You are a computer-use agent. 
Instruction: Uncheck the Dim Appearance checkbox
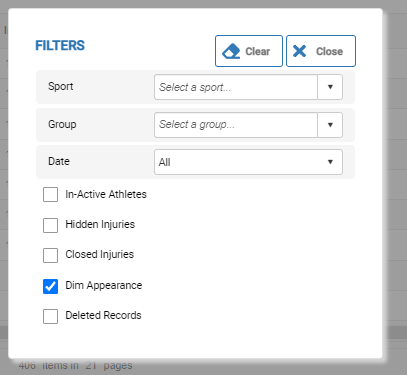coord(50,286)
